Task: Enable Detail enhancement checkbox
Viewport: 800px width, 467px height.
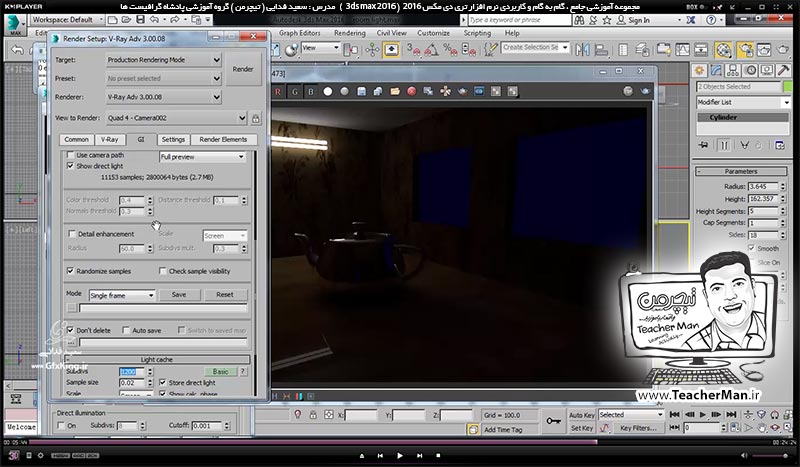Action: tap(72, 234)
